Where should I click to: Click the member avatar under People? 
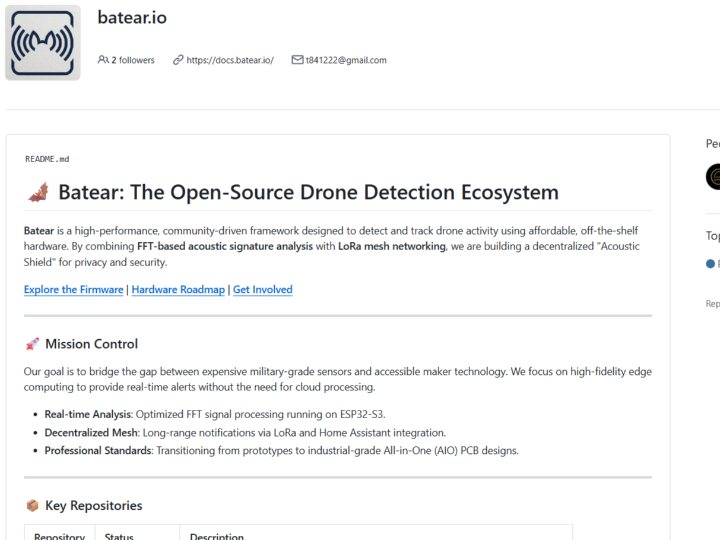click(713, 177)
